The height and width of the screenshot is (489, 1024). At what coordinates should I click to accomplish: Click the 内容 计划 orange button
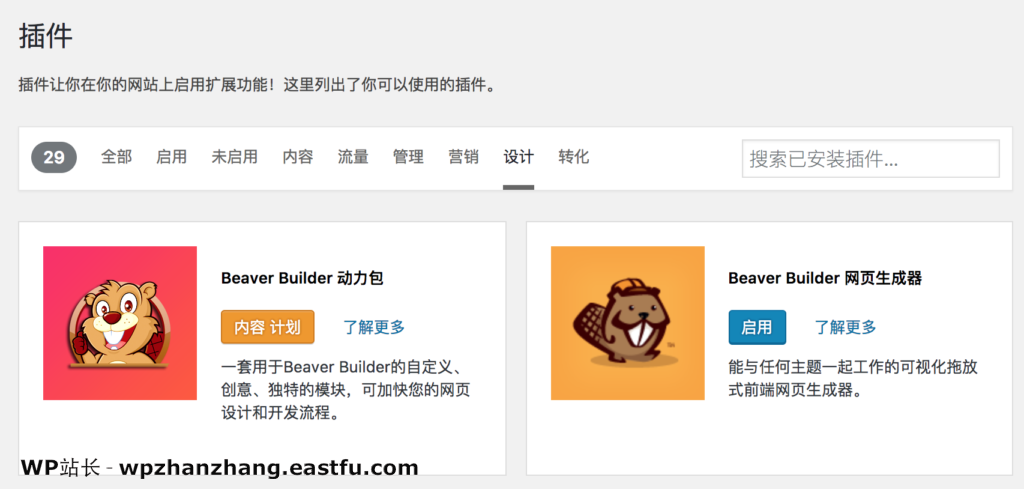pos(268,327)
